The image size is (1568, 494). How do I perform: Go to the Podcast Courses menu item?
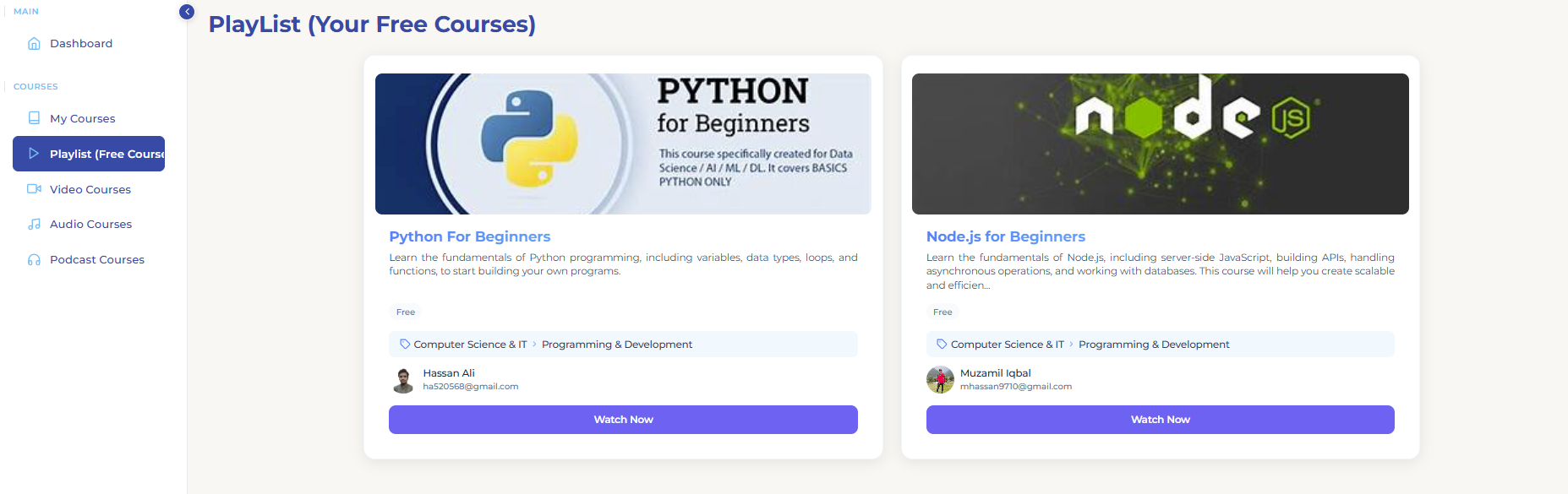click(x=97, y=260)
